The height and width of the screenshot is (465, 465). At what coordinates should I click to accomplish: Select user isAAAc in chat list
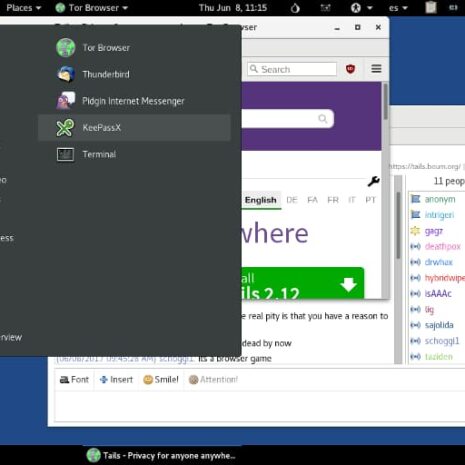pyautogui.click(x=438, y=293)
